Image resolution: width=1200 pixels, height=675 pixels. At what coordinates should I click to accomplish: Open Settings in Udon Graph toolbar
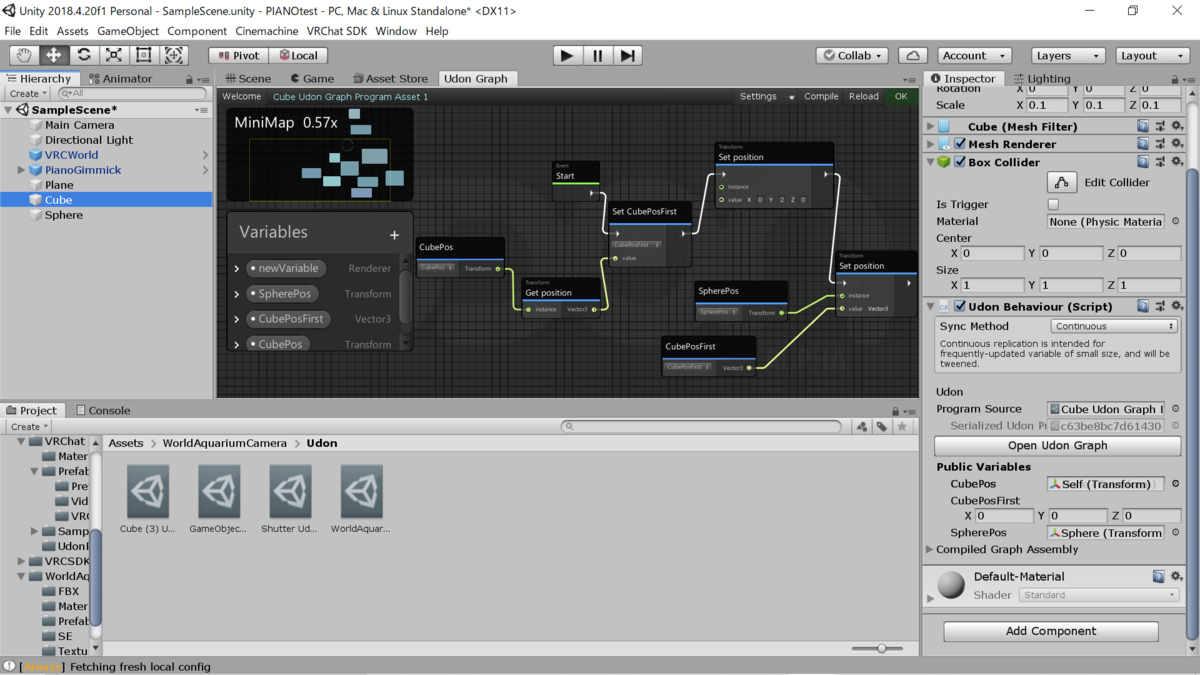coord(766,97)
